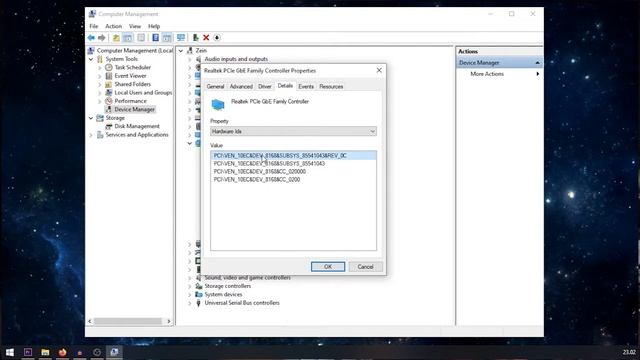Open the Windows Start menu
Image resolution: width=640 pixels, height=360 pixels.
pos(10,352)
